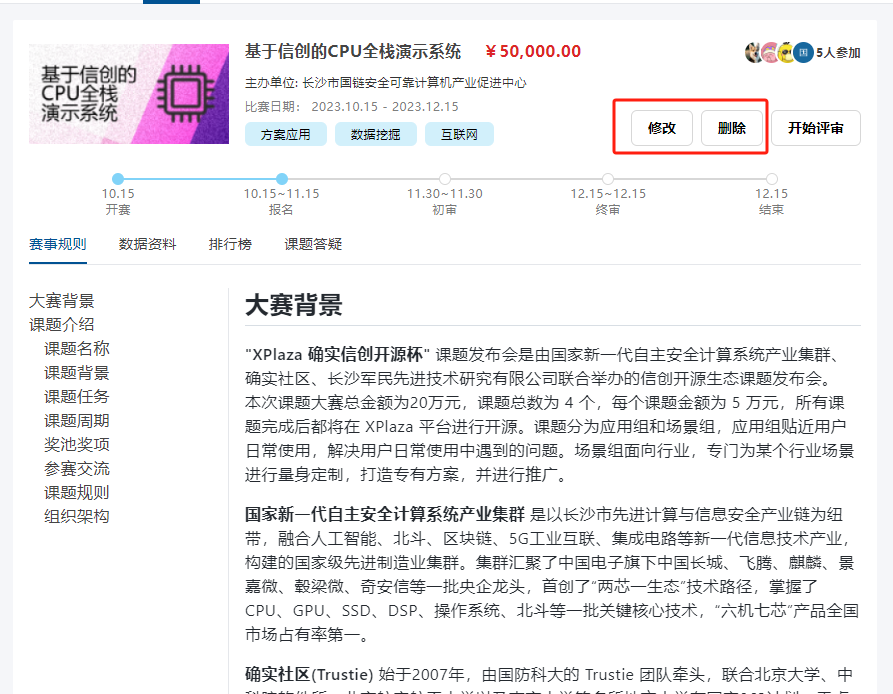893x694 pixels.
Task: Open the 排行榜 tab
Action: (x=230, y=244)
